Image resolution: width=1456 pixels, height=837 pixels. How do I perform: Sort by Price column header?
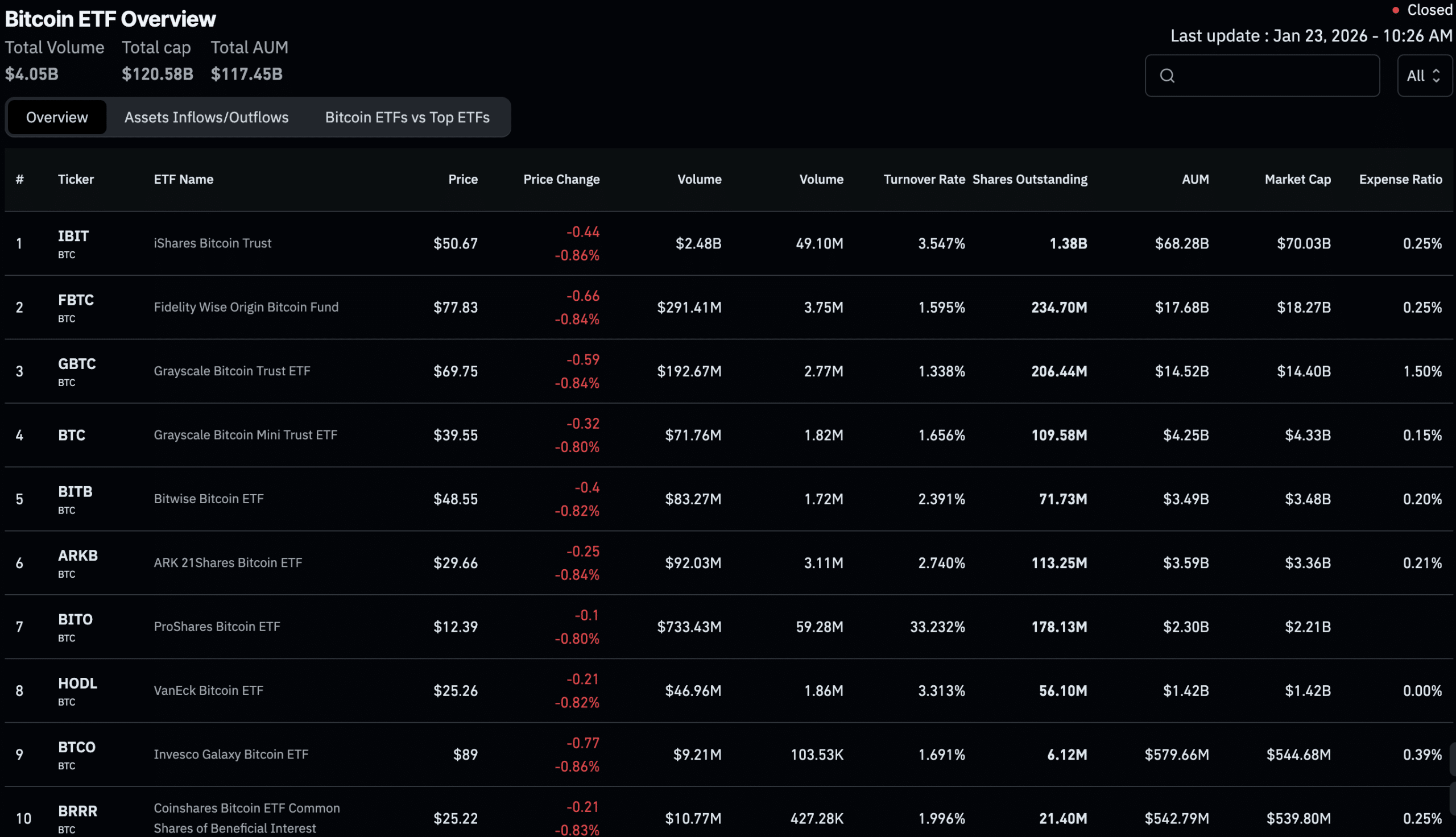point(463,179)
